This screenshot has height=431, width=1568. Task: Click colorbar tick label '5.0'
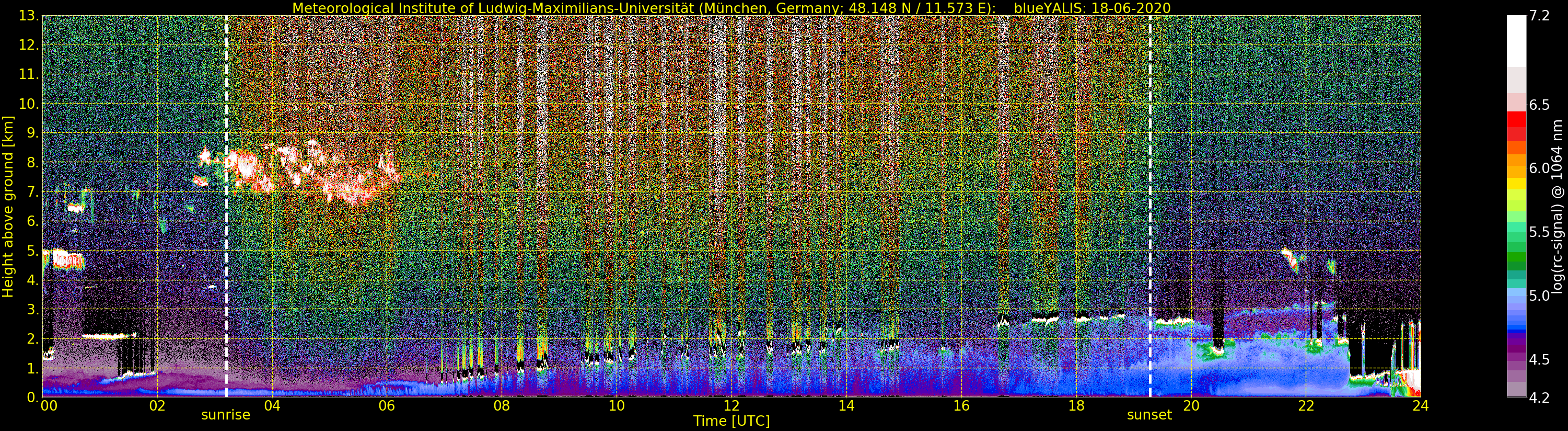pos(1539,296)
